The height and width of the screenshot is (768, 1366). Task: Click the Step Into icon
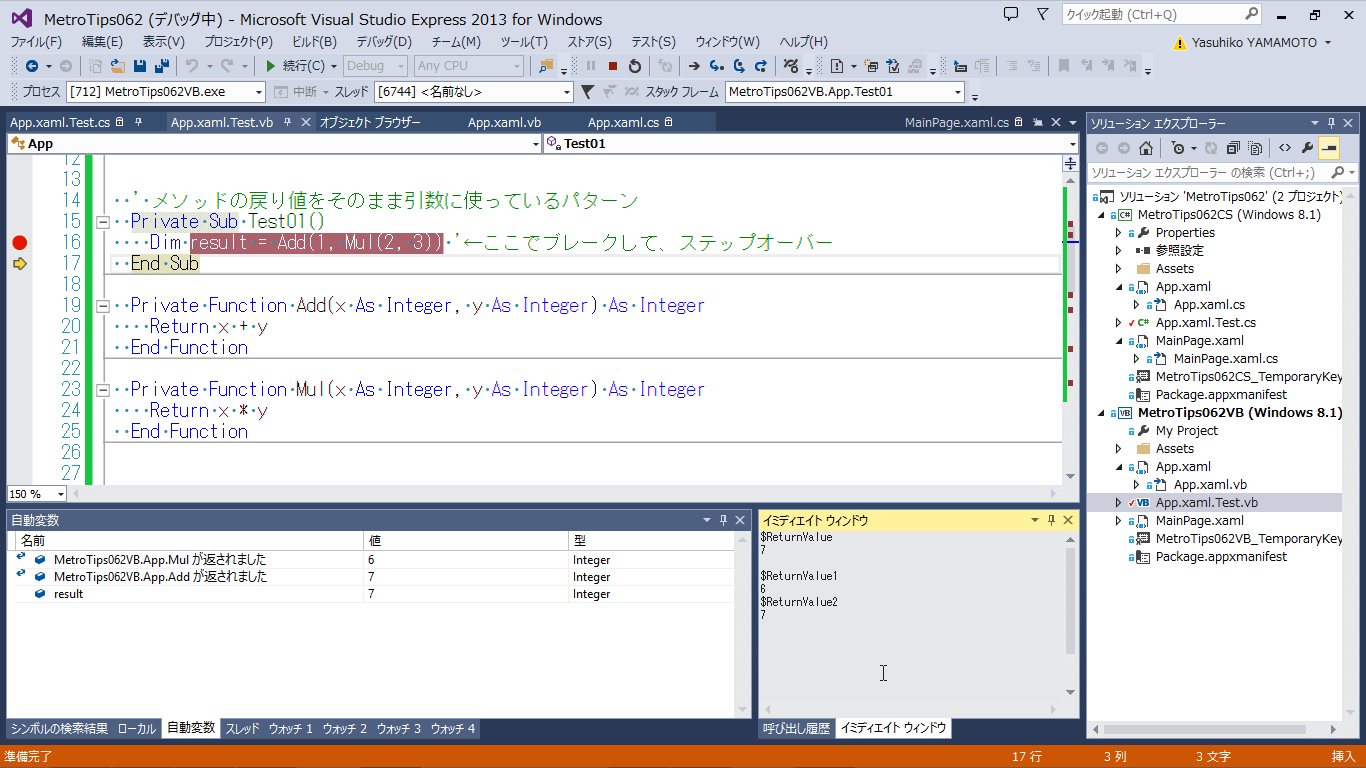point(716,66)
